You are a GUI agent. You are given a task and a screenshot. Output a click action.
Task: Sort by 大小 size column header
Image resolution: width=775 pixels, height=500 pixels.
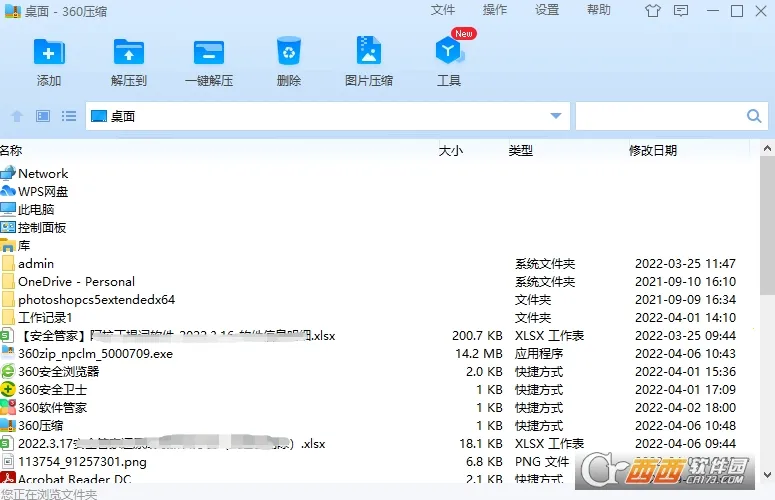coord(451,151)
